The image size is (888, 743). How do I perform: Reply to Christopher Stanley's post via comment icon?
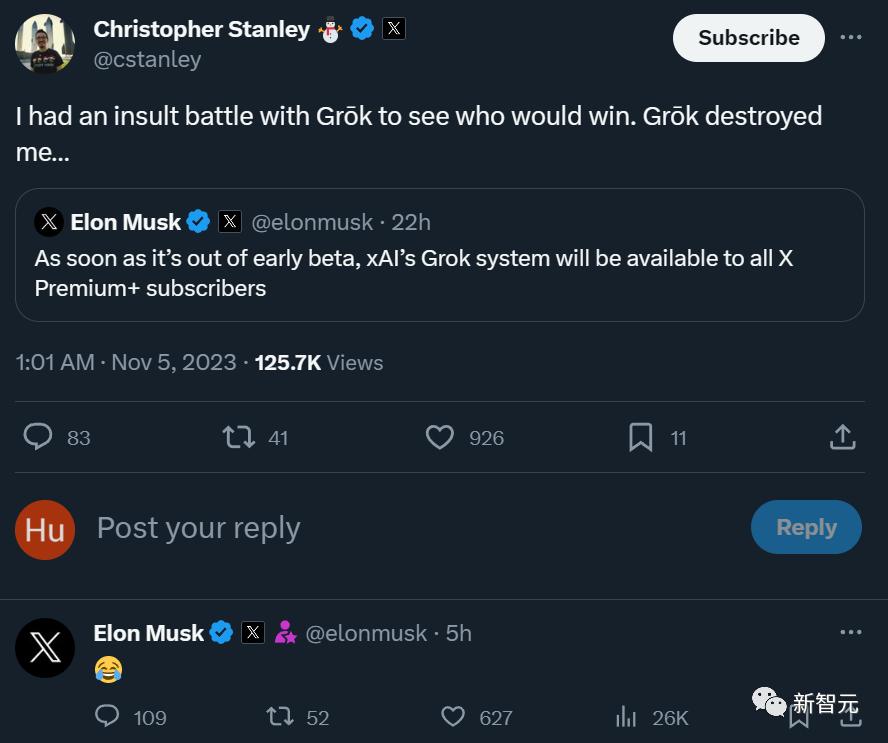pos(38,437)
